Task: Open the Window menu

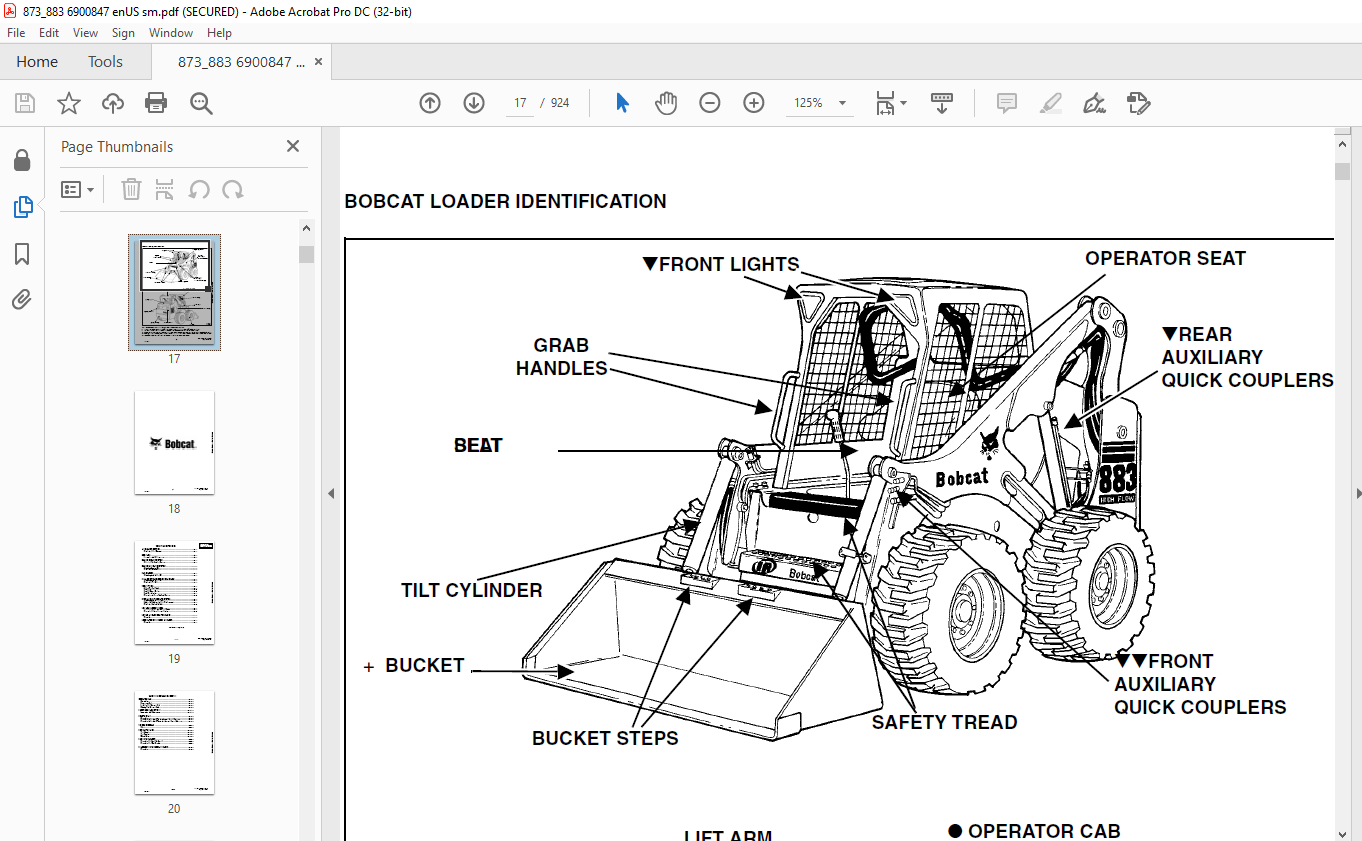Action: coord(171,33)
